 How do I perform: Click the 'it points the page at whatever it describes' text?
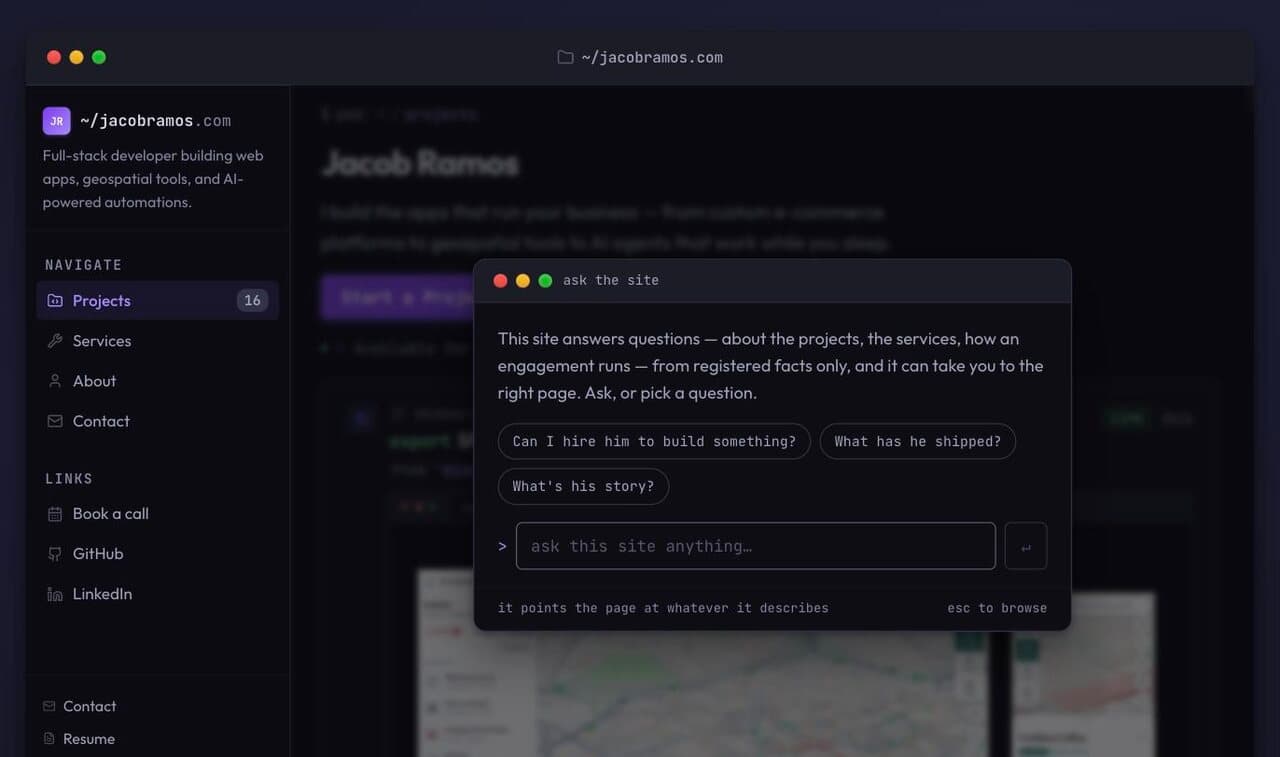click(x=663, y=608)
